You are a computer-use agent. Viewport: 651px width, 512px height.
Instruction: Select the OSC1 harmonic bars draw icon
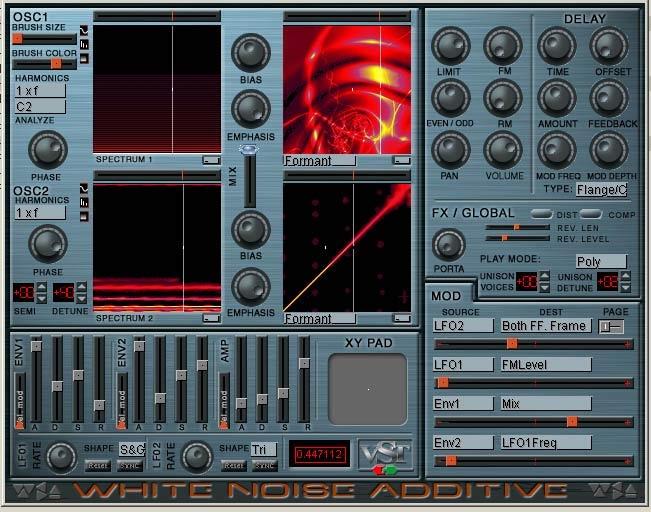[84, 44]
